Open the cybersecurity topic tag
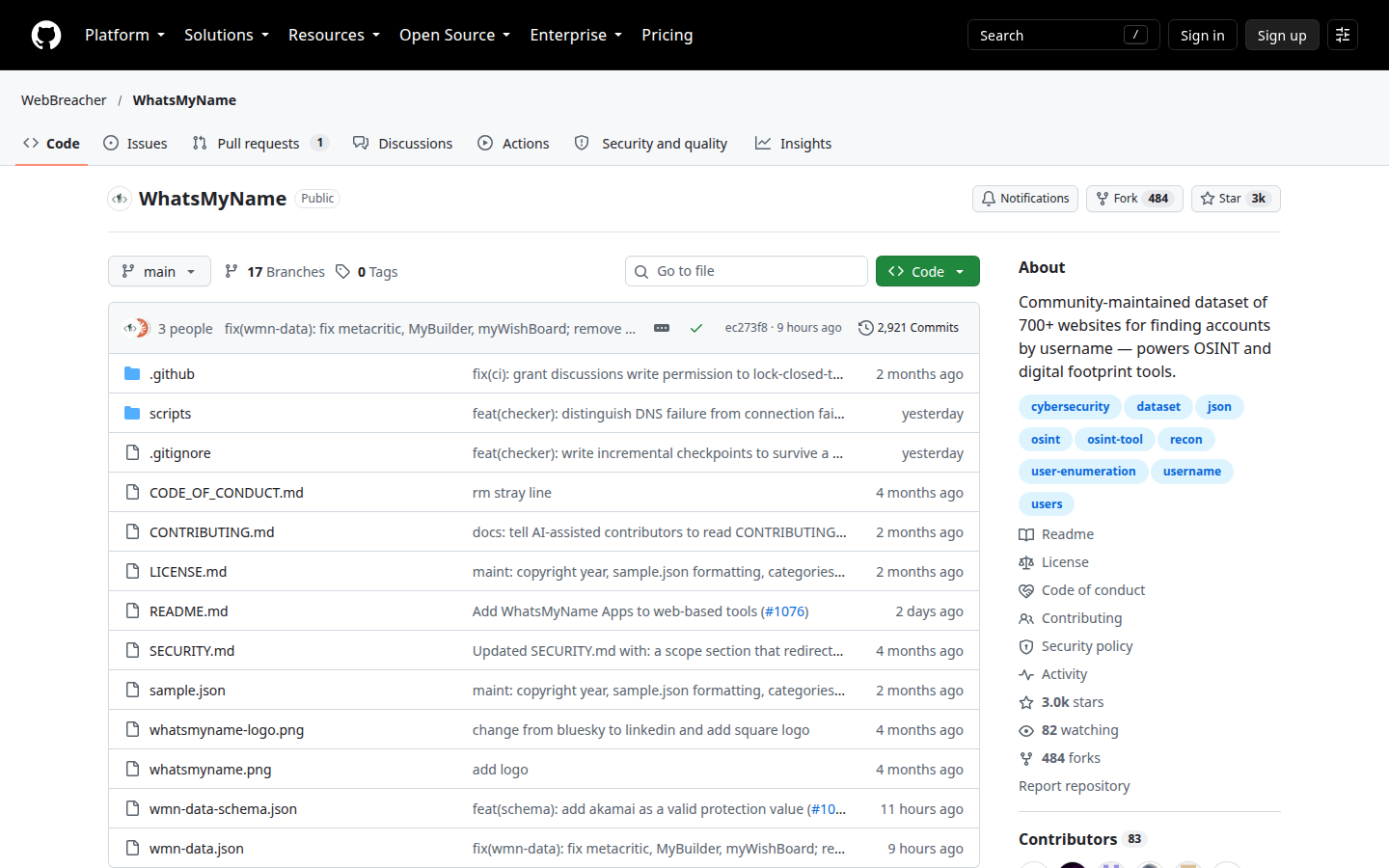The height and width of the screenshot is (868, 1389). [x=1070, y=407]
